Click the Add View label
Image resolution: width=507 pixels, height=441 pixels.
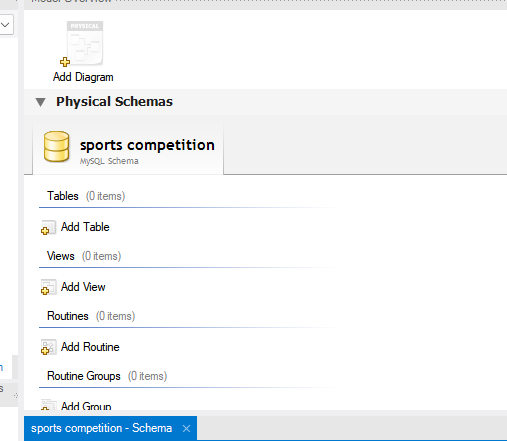(83, 287)
